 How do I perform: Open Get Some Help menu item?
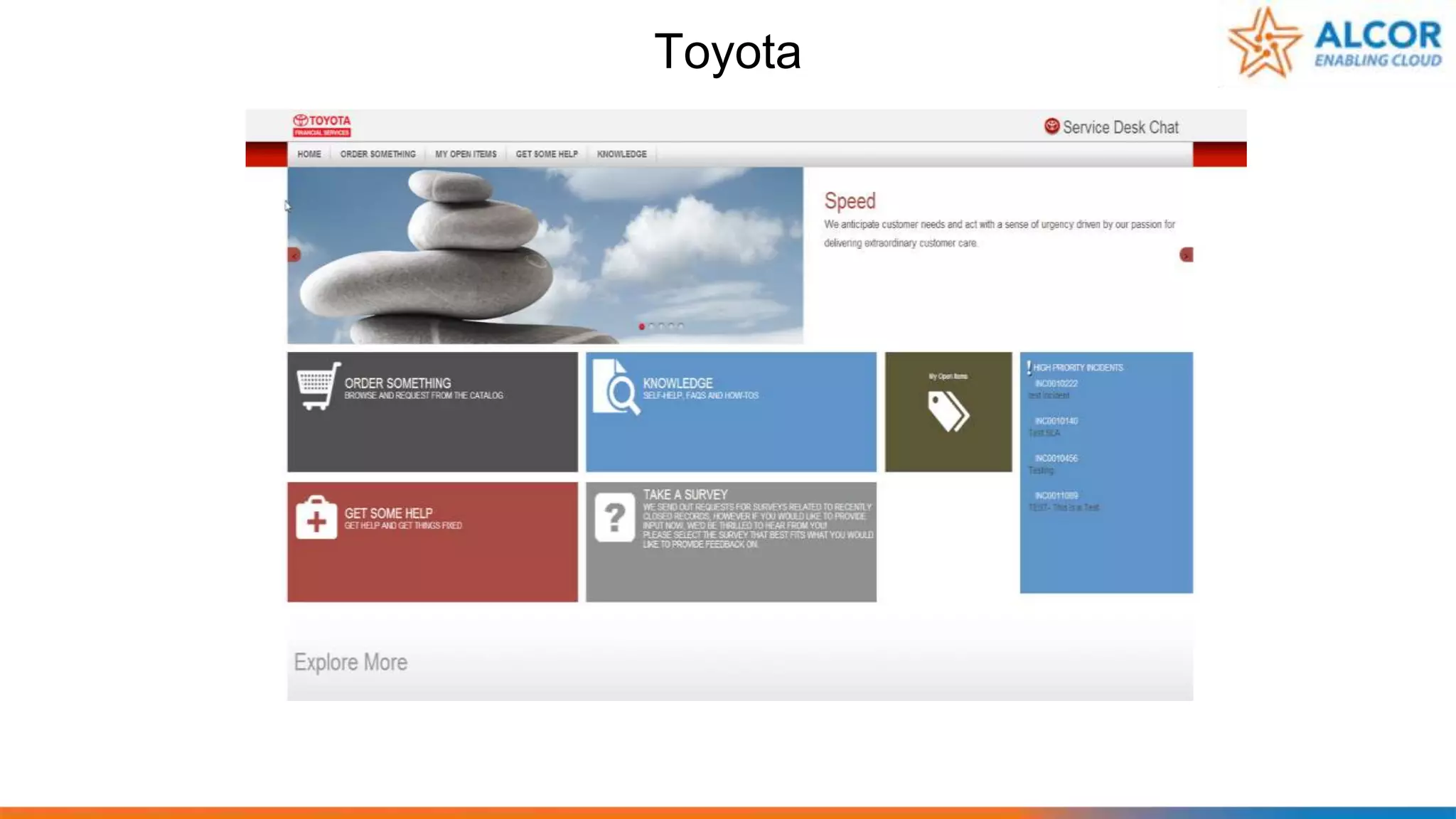(547, 154)
